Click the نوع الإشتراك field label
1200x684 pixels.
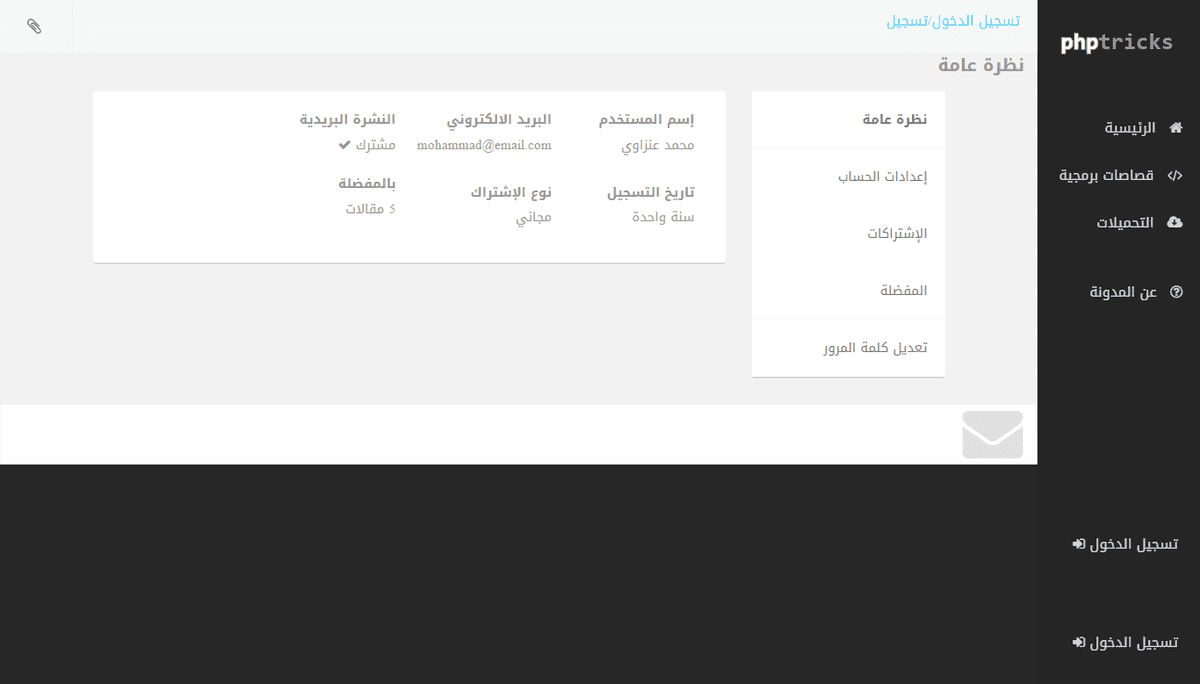pyautogui.click(x=511, y=192)
